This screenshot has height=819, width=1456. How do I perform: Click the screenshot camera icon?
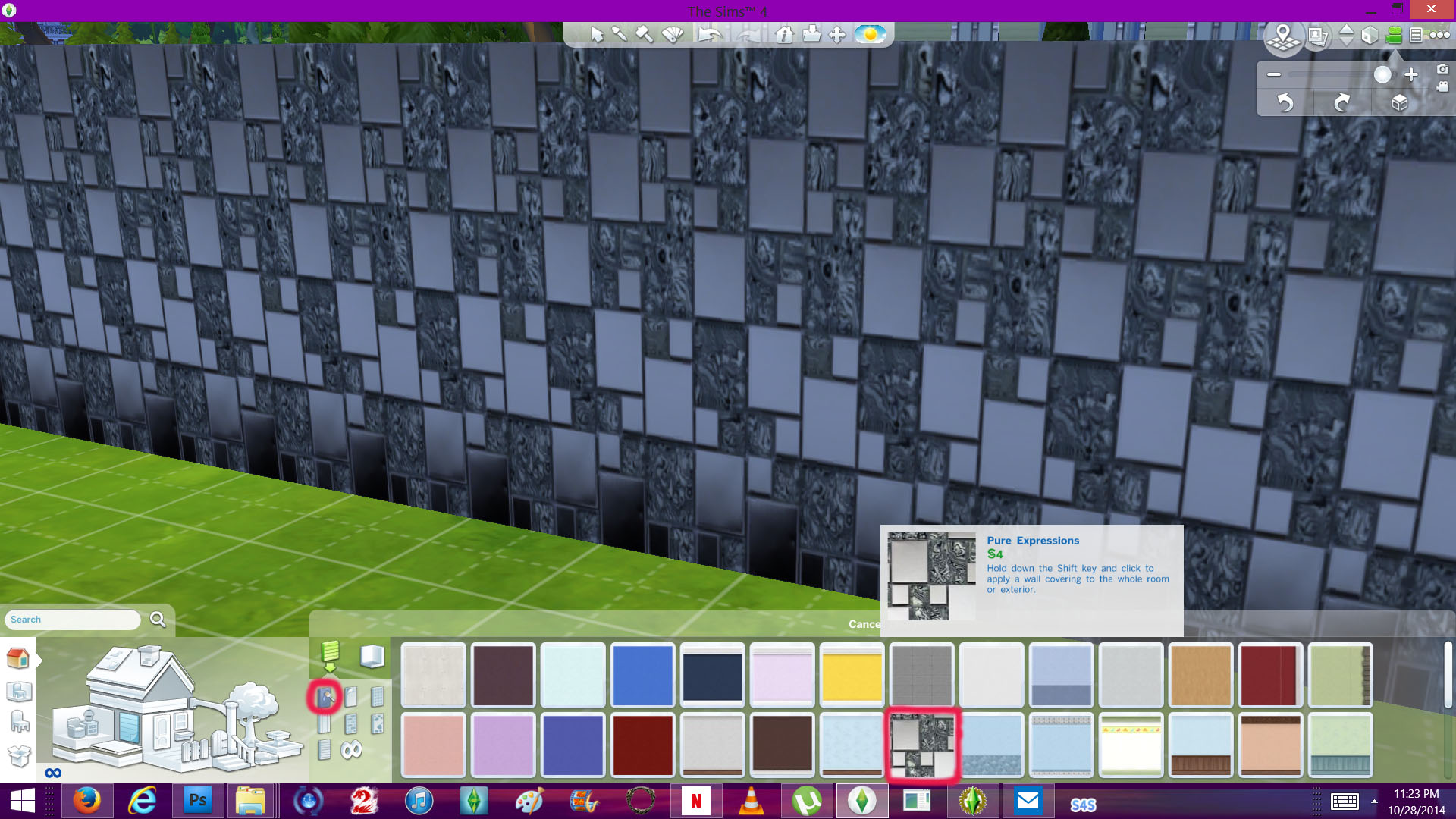(x=1442, y=69)
